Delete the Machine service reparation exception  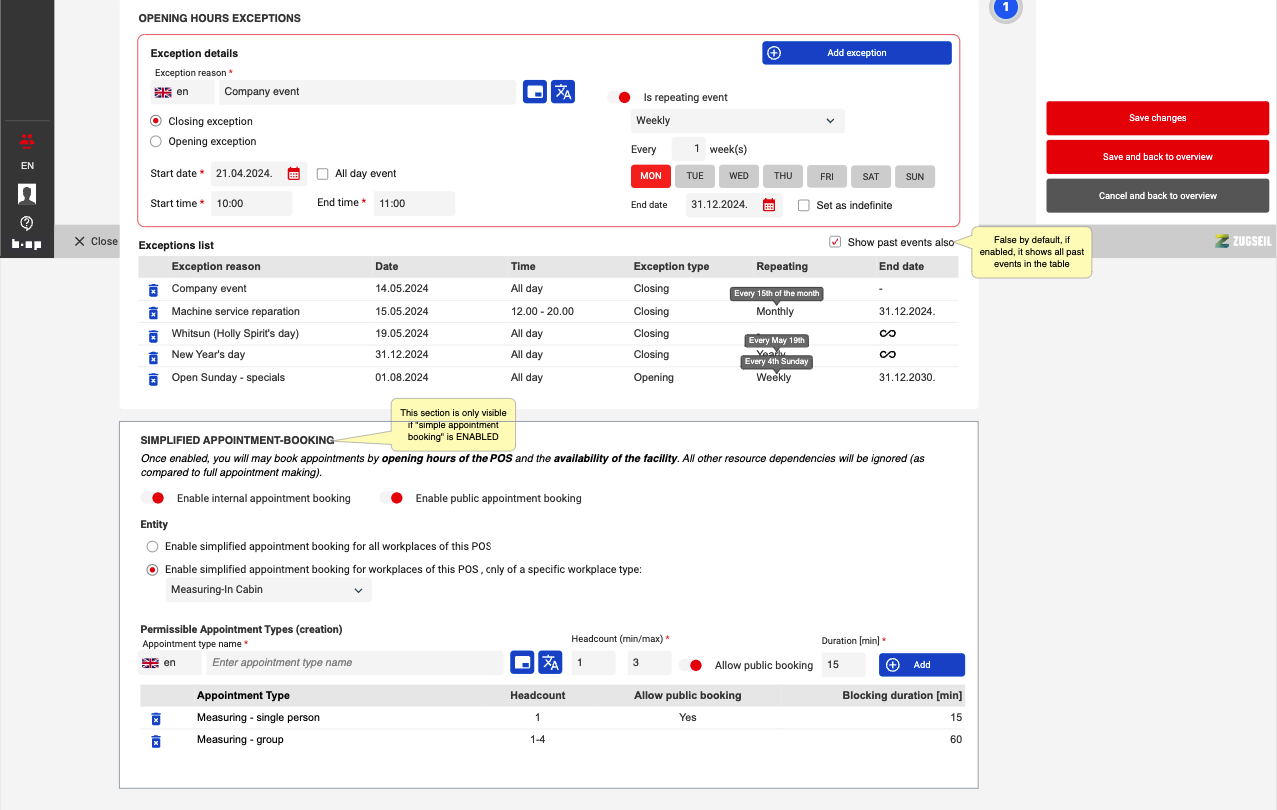(153, 312)
